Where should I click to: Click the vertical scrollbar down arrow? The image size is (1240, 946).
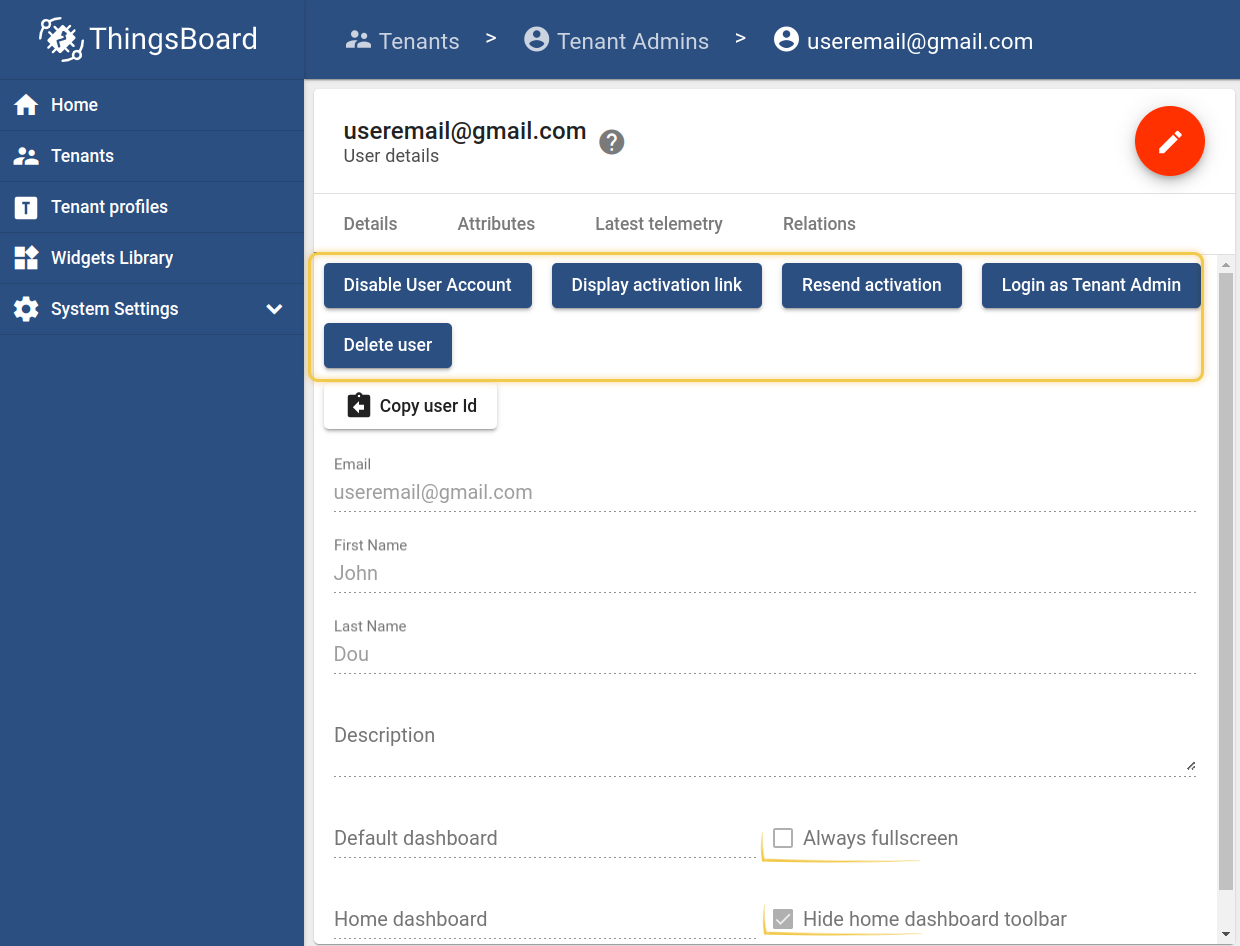[x=1226, y=935]
